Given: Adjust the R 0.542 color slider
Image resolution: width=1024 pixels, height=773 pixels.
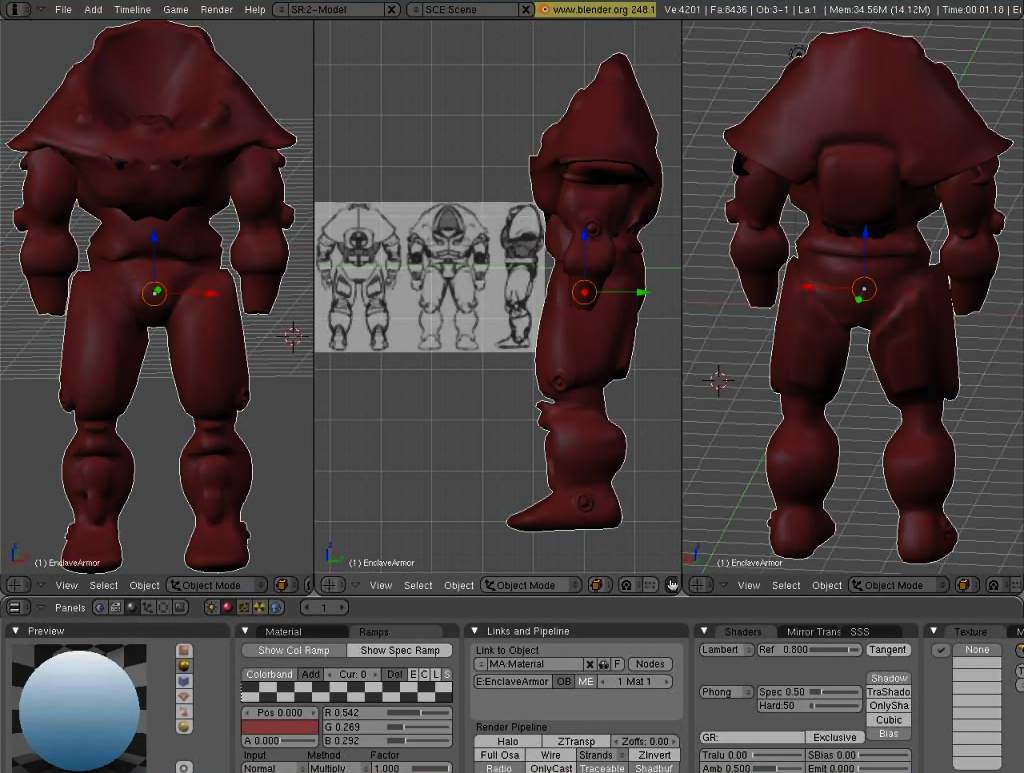Looking at the screenshot, I should [x=387, y=713].
